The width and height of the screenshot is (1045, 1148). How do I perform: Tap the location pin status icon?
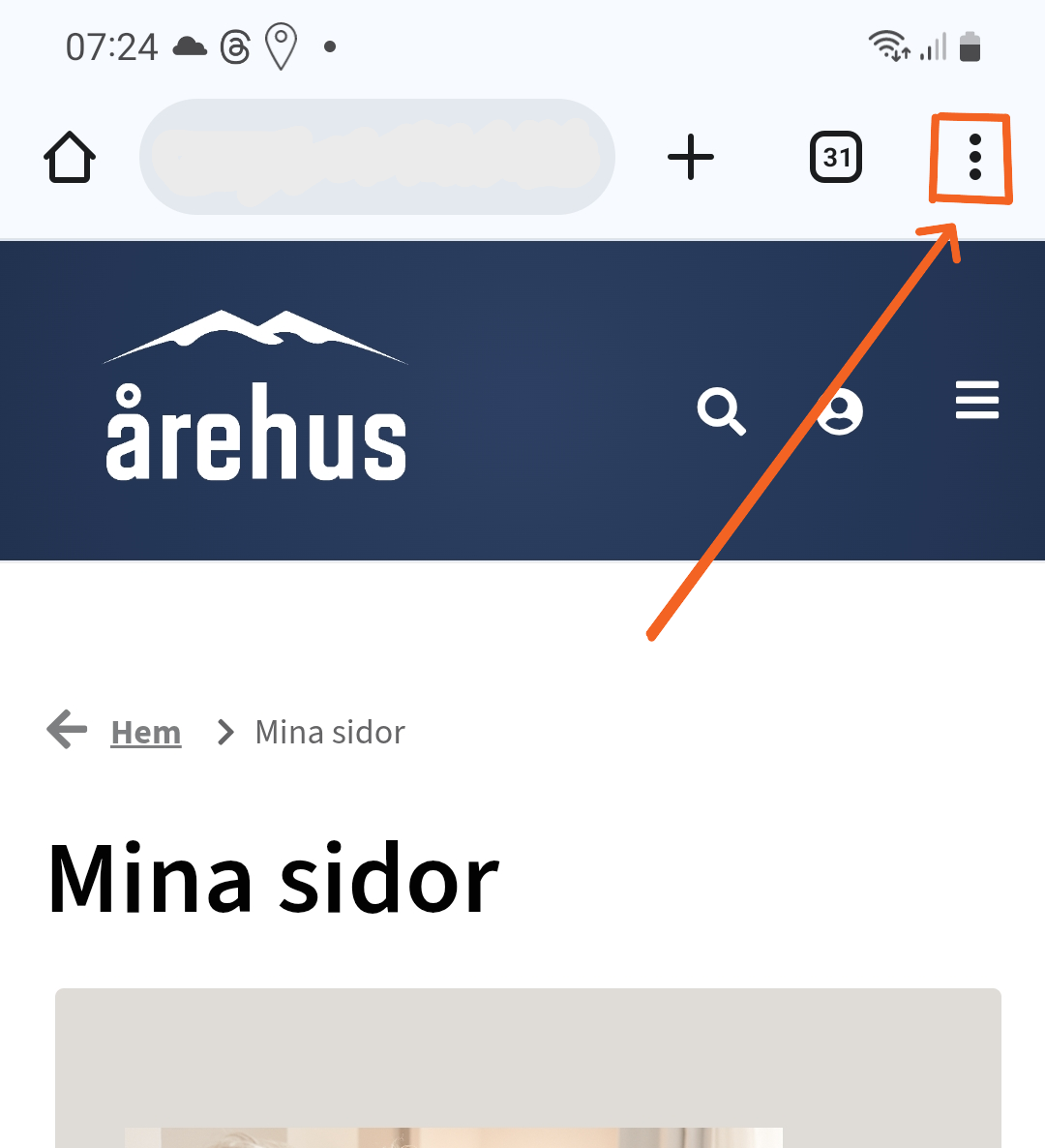point(281,46)
